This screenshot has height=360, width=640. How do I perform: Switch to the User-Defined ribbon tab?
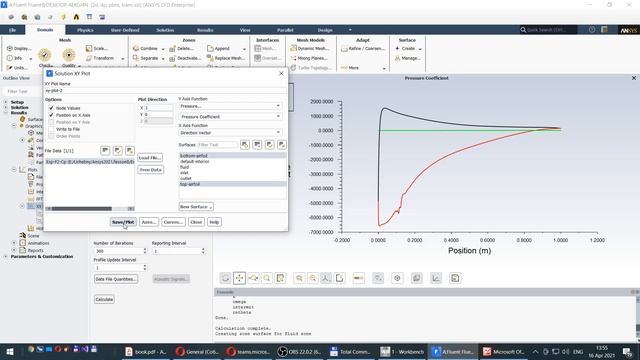coord(125,30)
